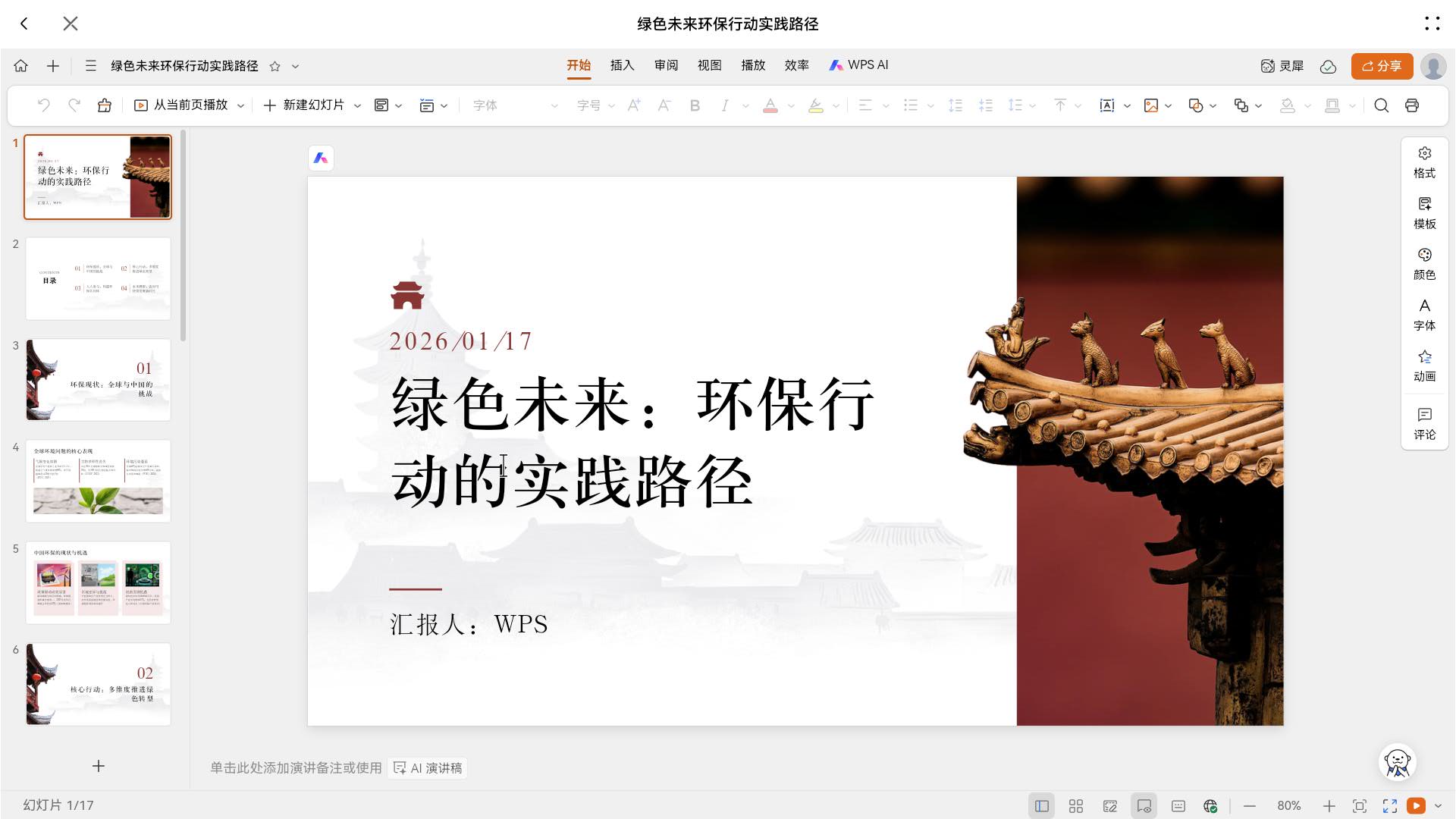The height and width of the screenshot is (819, 1456).
Task: Fit slide to window
Action: [x=1360, y=806]
